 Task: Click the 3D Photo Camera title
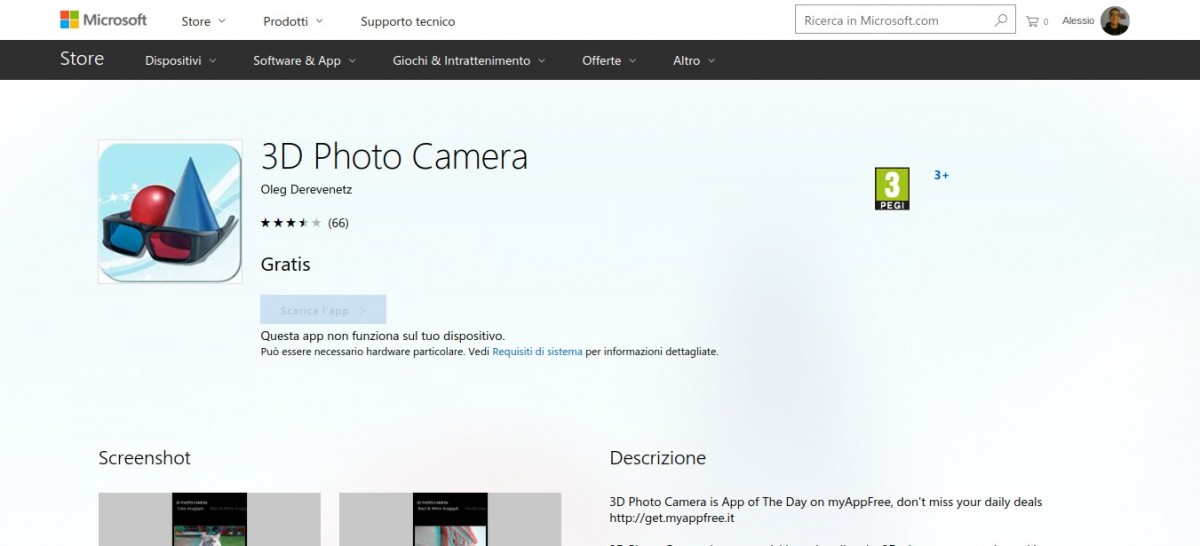coord(394,157)
